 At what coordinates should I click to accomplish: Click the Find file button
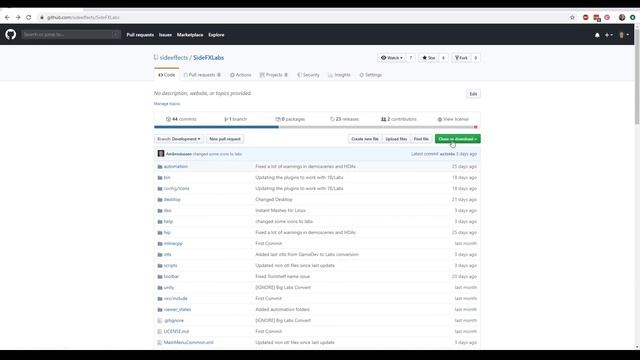click(421, 139)
